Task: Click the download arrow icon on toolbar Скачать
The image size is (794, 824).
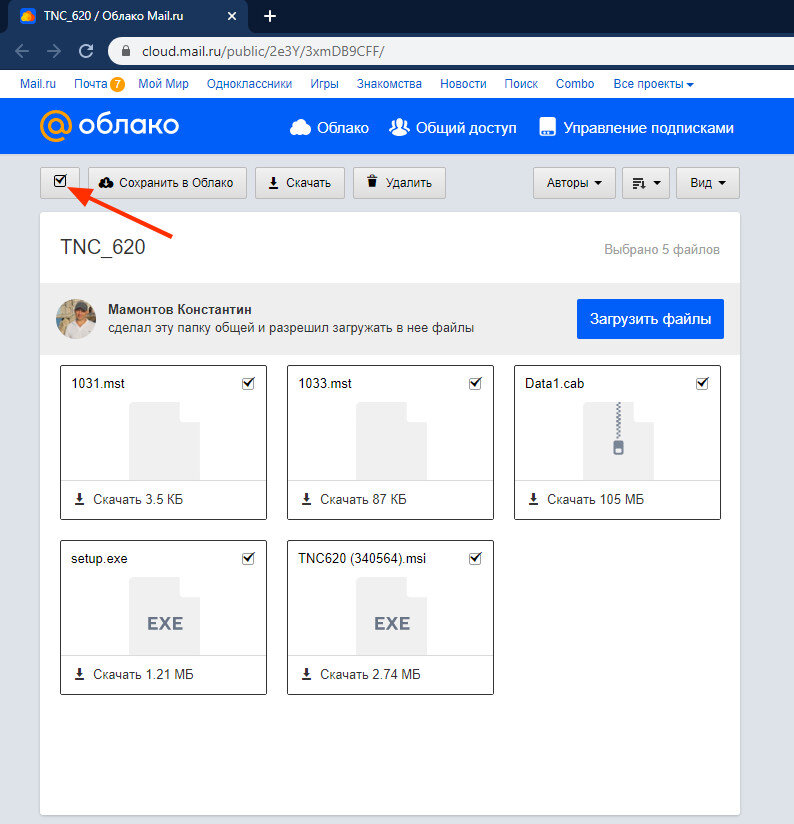Action: (x=273, y=183)
